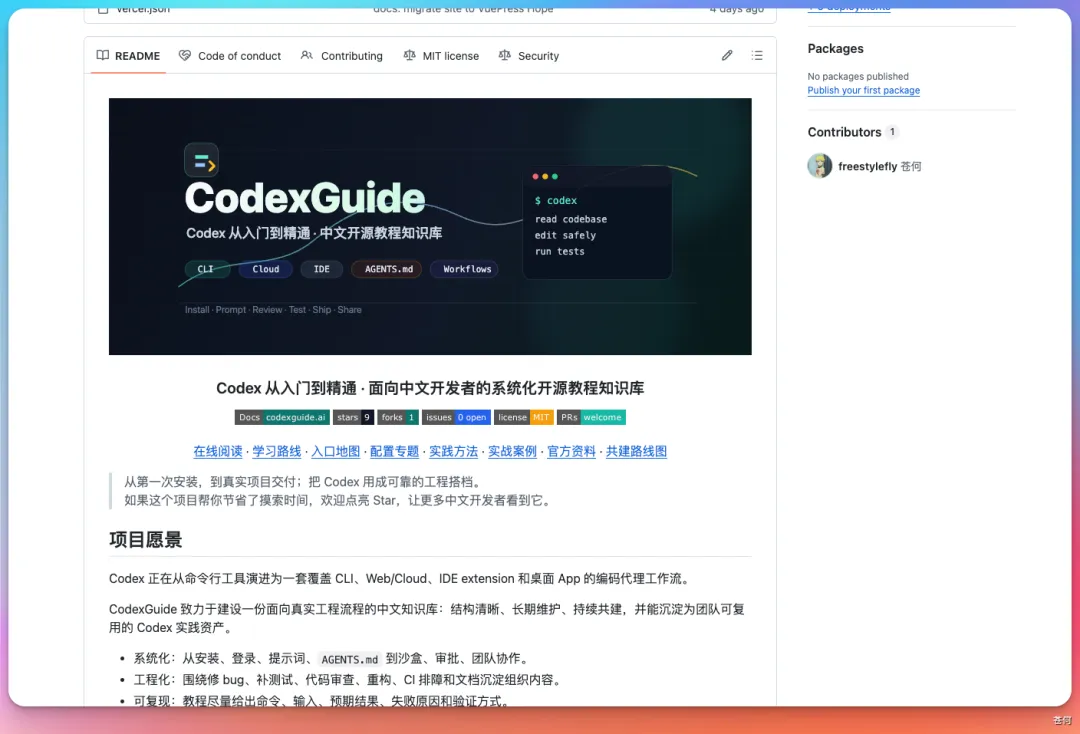Click the PRs welcome badge
The width and height of the screenshot is (1080, 734).
click(x=591, y=417)
